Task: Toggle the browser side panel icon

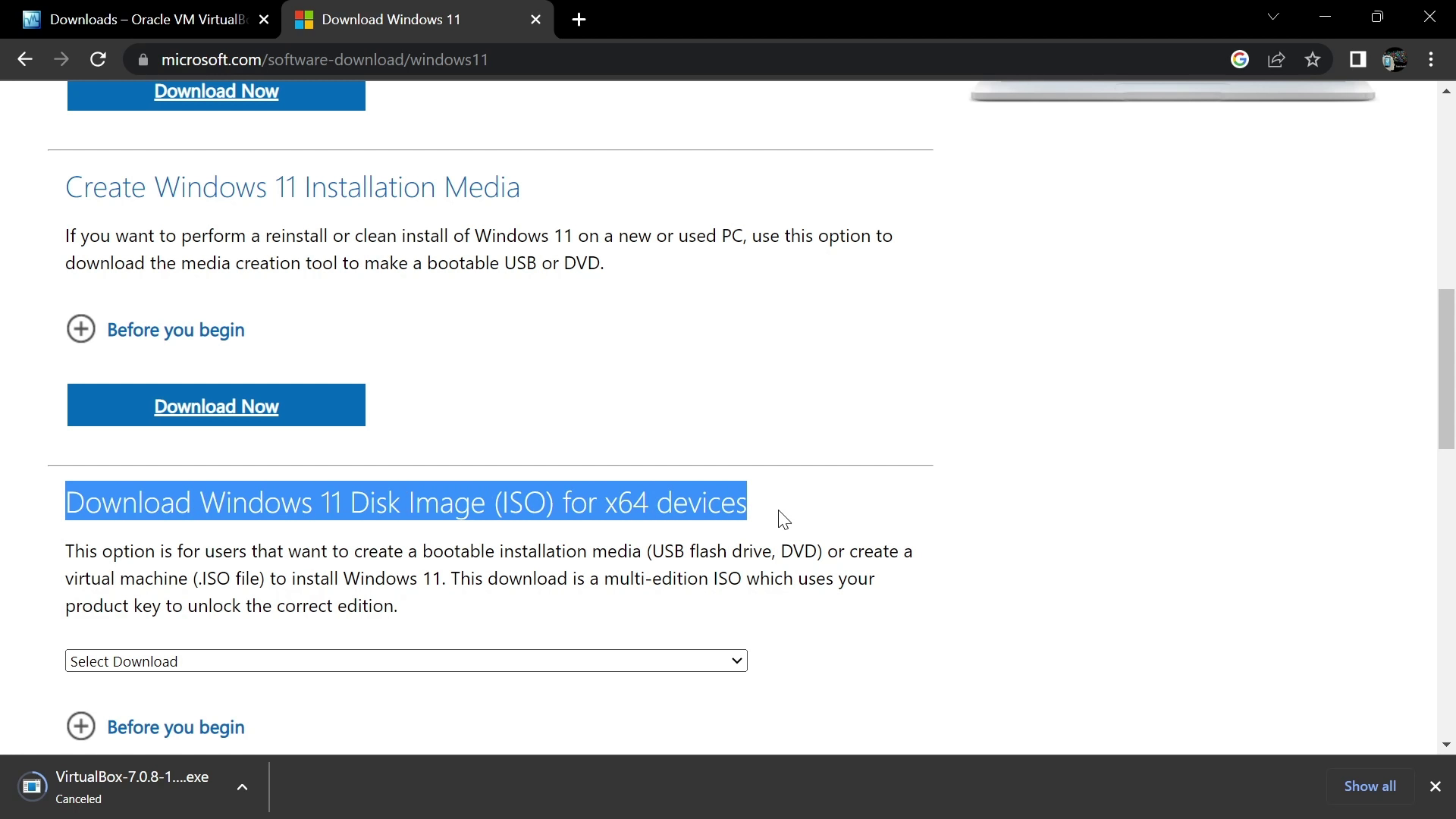Action: click(x=1357, y=59)
